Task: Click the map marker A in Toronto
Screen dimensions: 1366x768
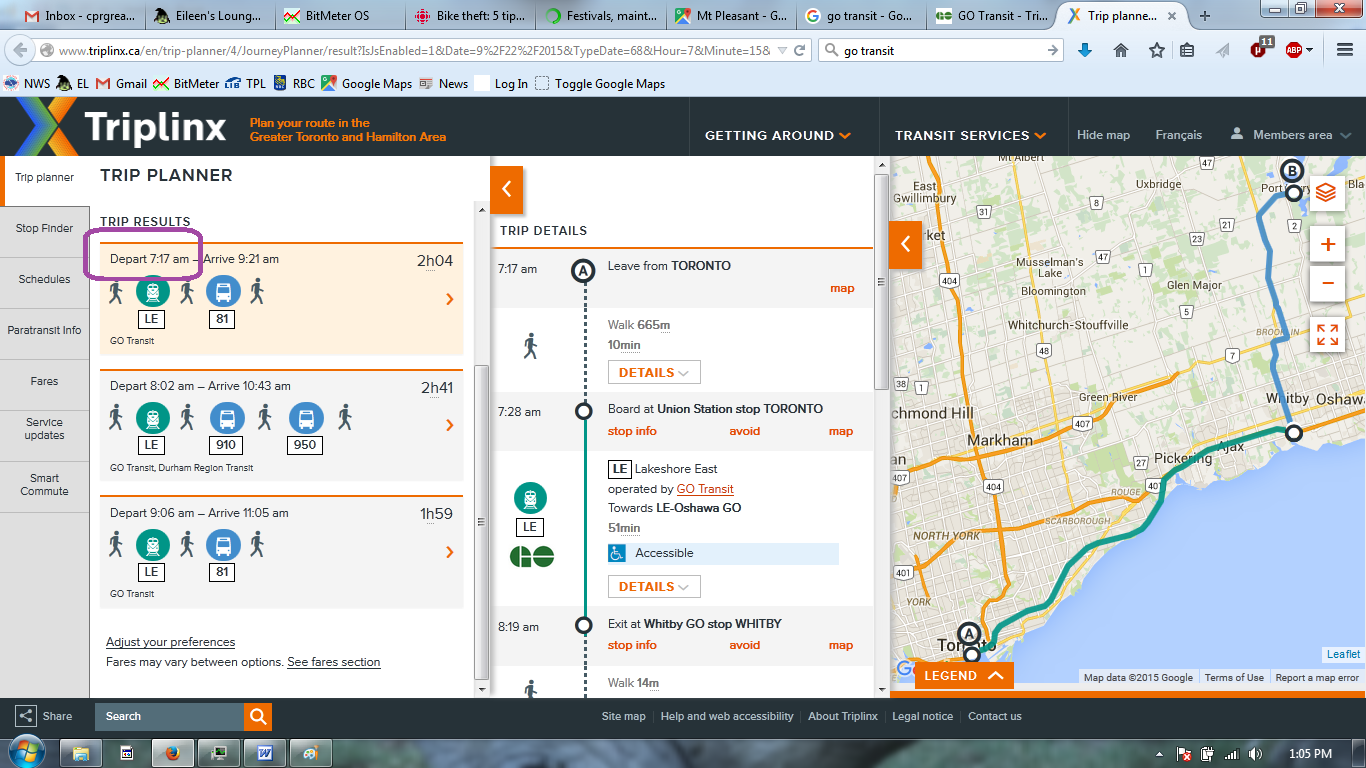Action: 968,633
